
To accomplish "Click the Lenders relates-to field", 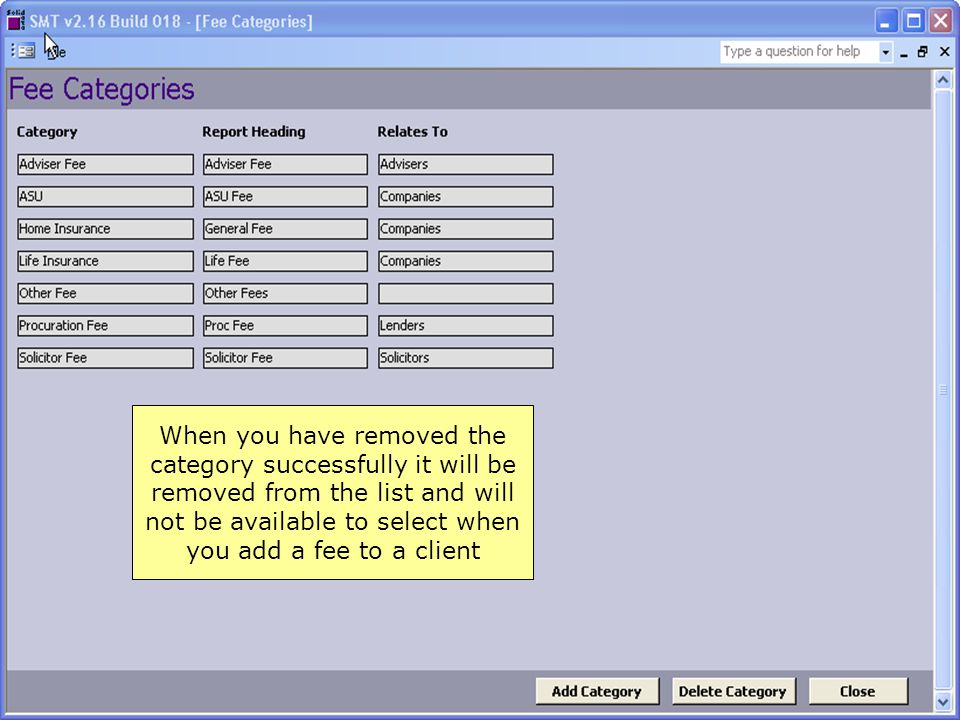I will pyautogui.click(x=466, y=326).
